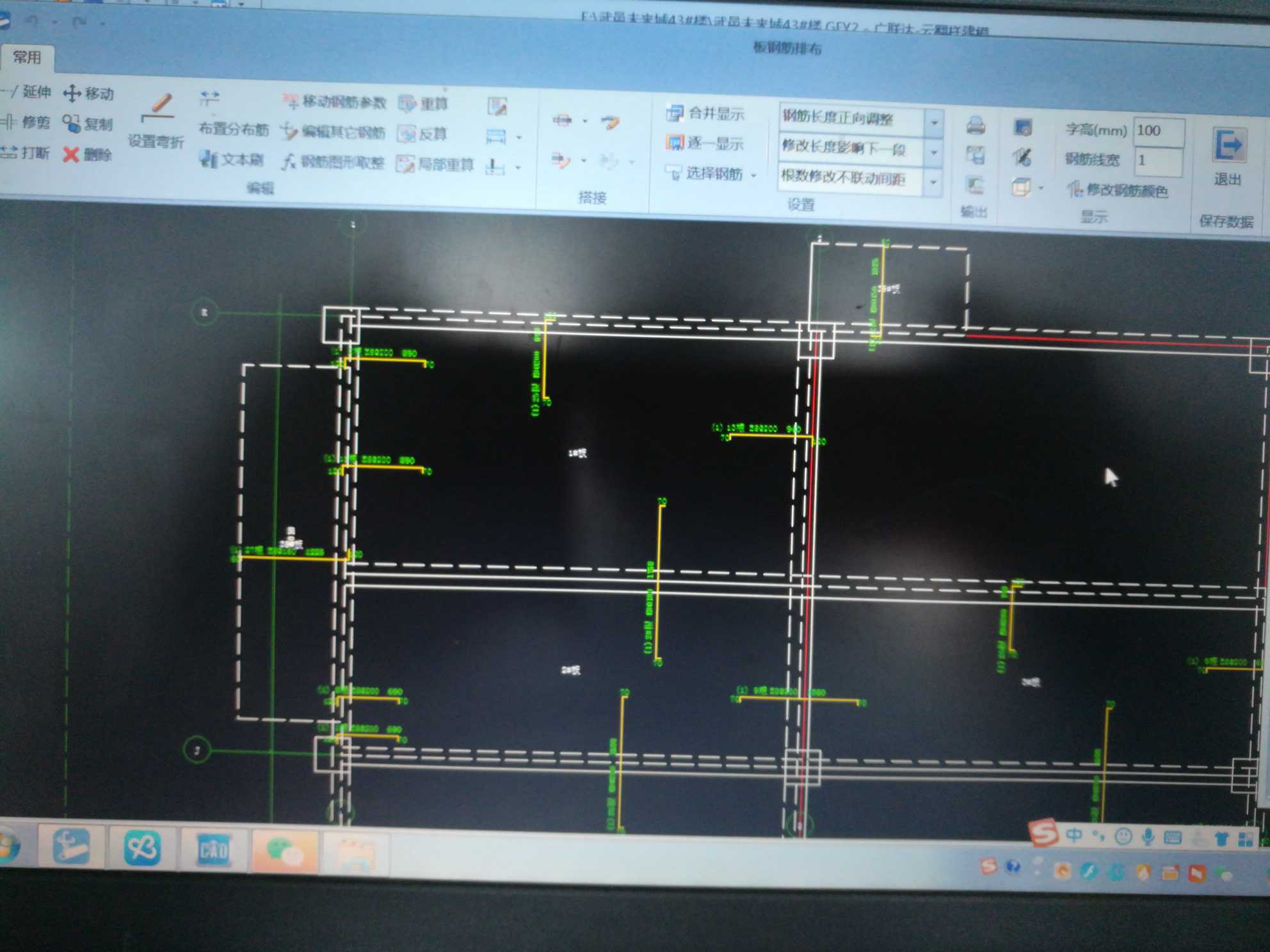1270x952 pixels.
Task: Click the edit-sheet icon right of 重算
Action: click(497, 106)
